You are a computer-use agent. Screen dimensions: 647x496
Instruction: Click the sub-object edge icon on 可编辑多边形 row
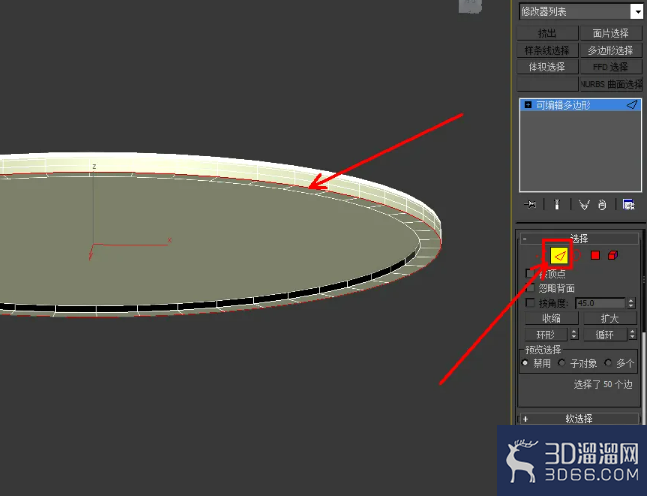632,105
